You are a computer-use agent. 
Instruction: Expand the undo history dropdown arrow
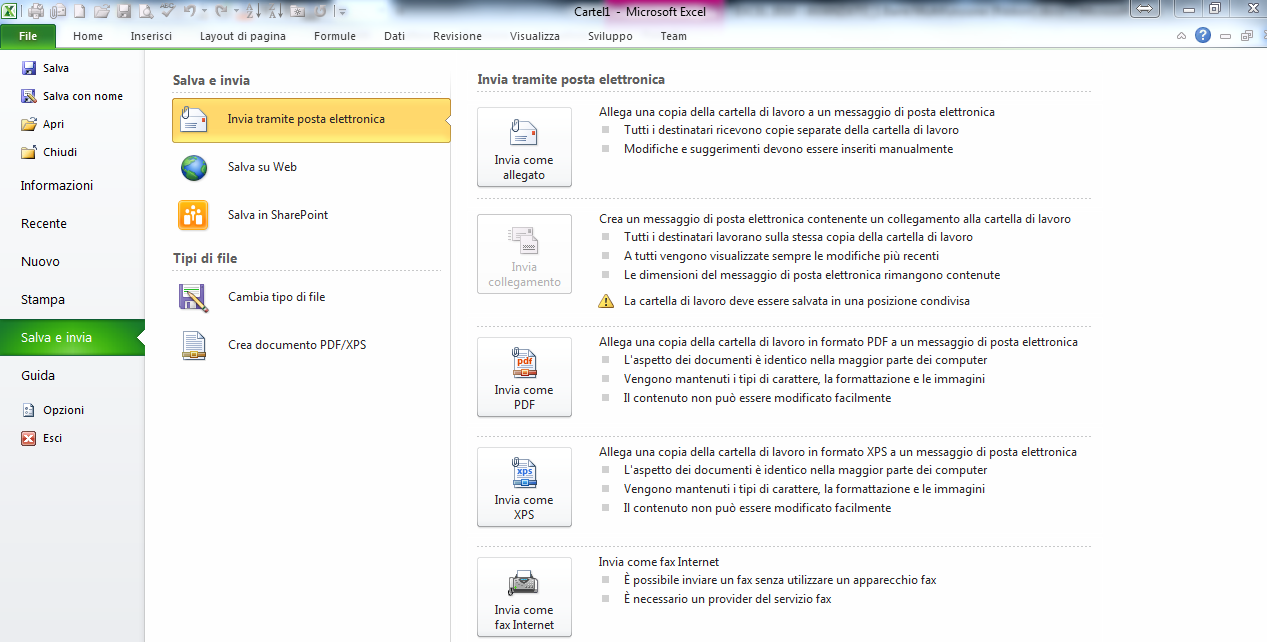(x=204, y=11)
